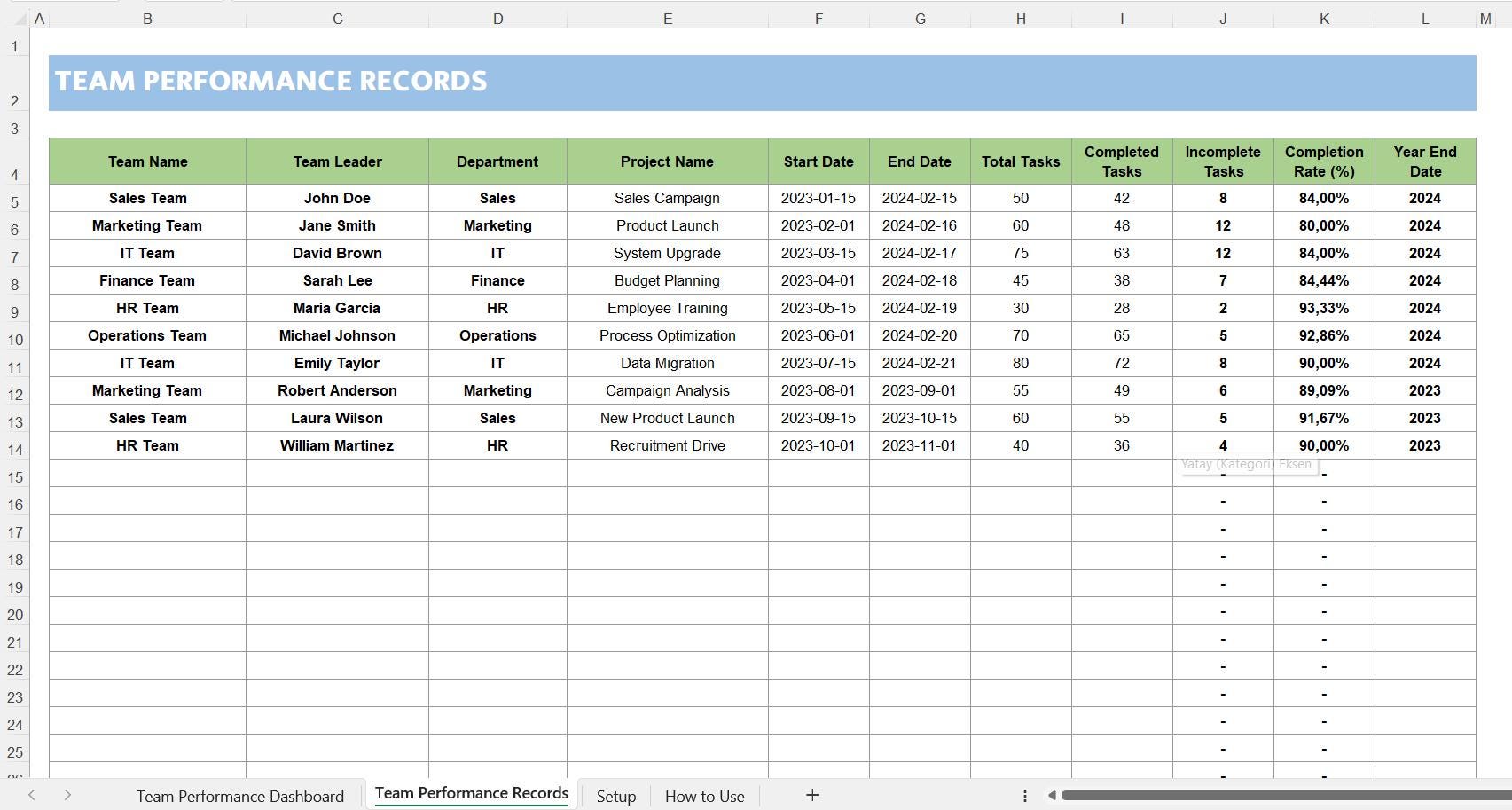Viewport: 1512px width, 810px height.
Task: Select the Recruitment Drive project cell
Action: (x=667, y=445)
